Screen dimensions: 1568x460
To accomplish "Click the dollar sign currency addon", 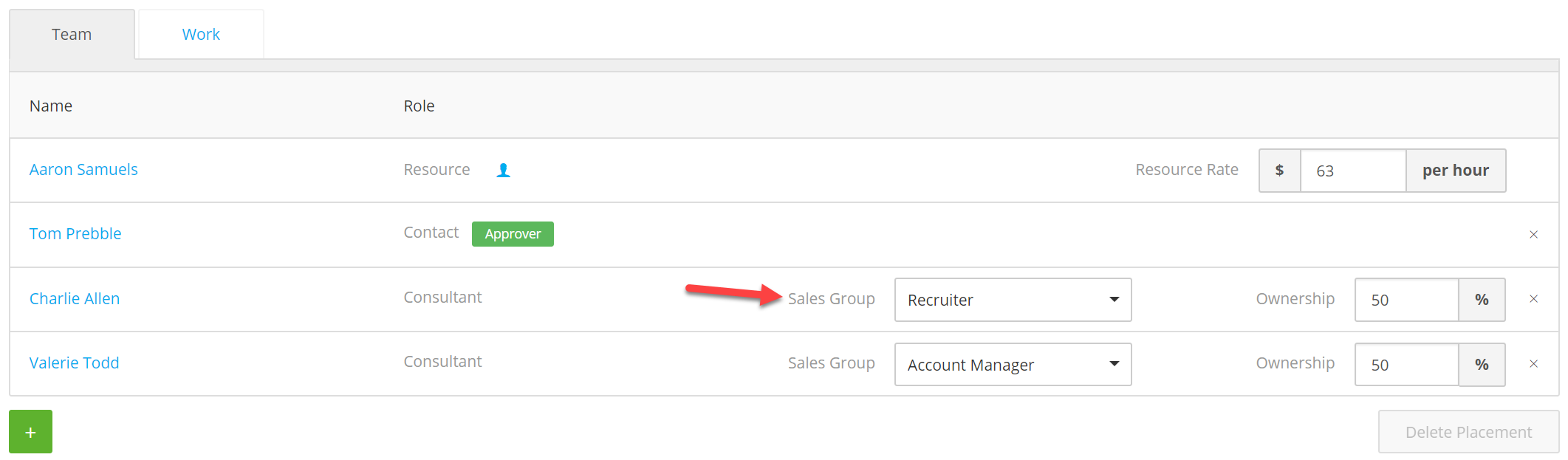I will point(1279,171).
